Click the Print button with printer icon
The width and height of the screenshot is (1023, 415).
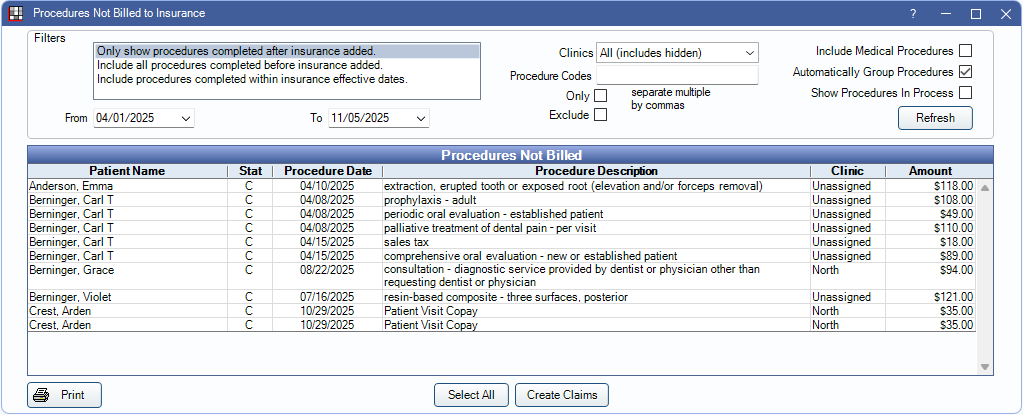click(64, 395)
